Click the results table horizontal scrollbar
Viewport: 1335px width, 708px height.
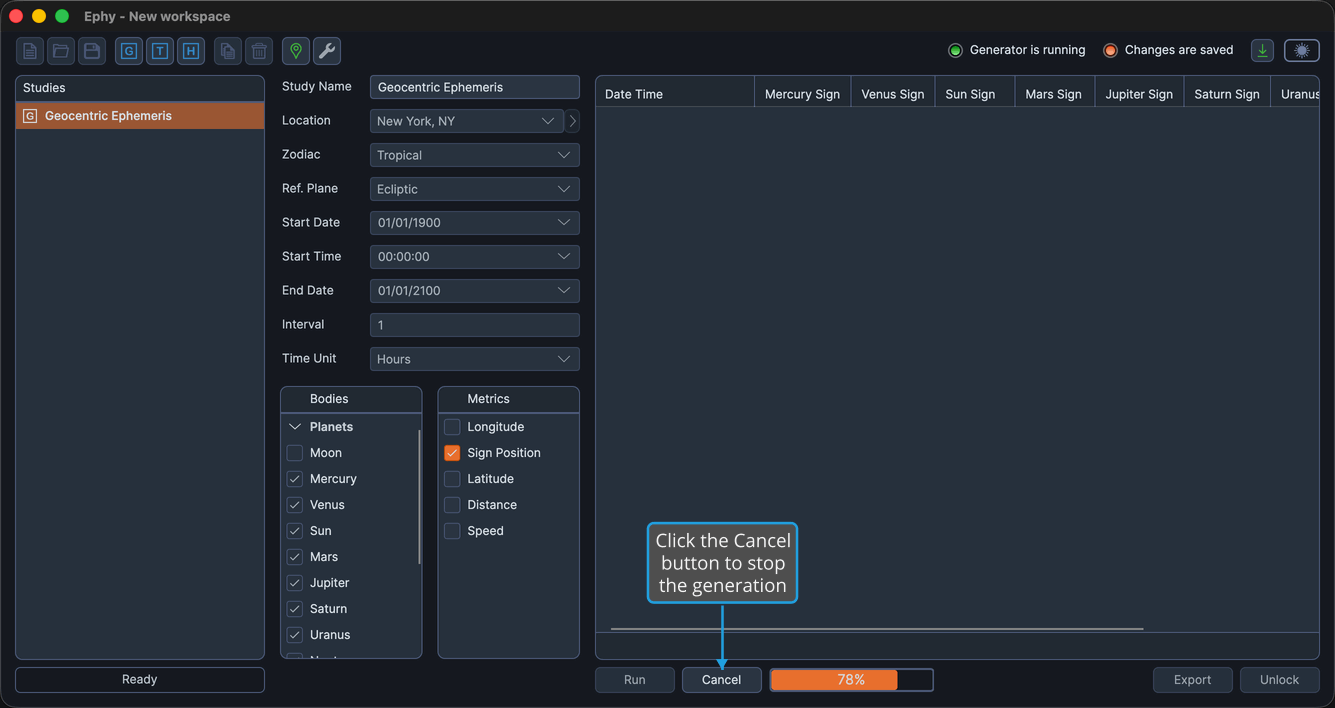tap(877, 629)
